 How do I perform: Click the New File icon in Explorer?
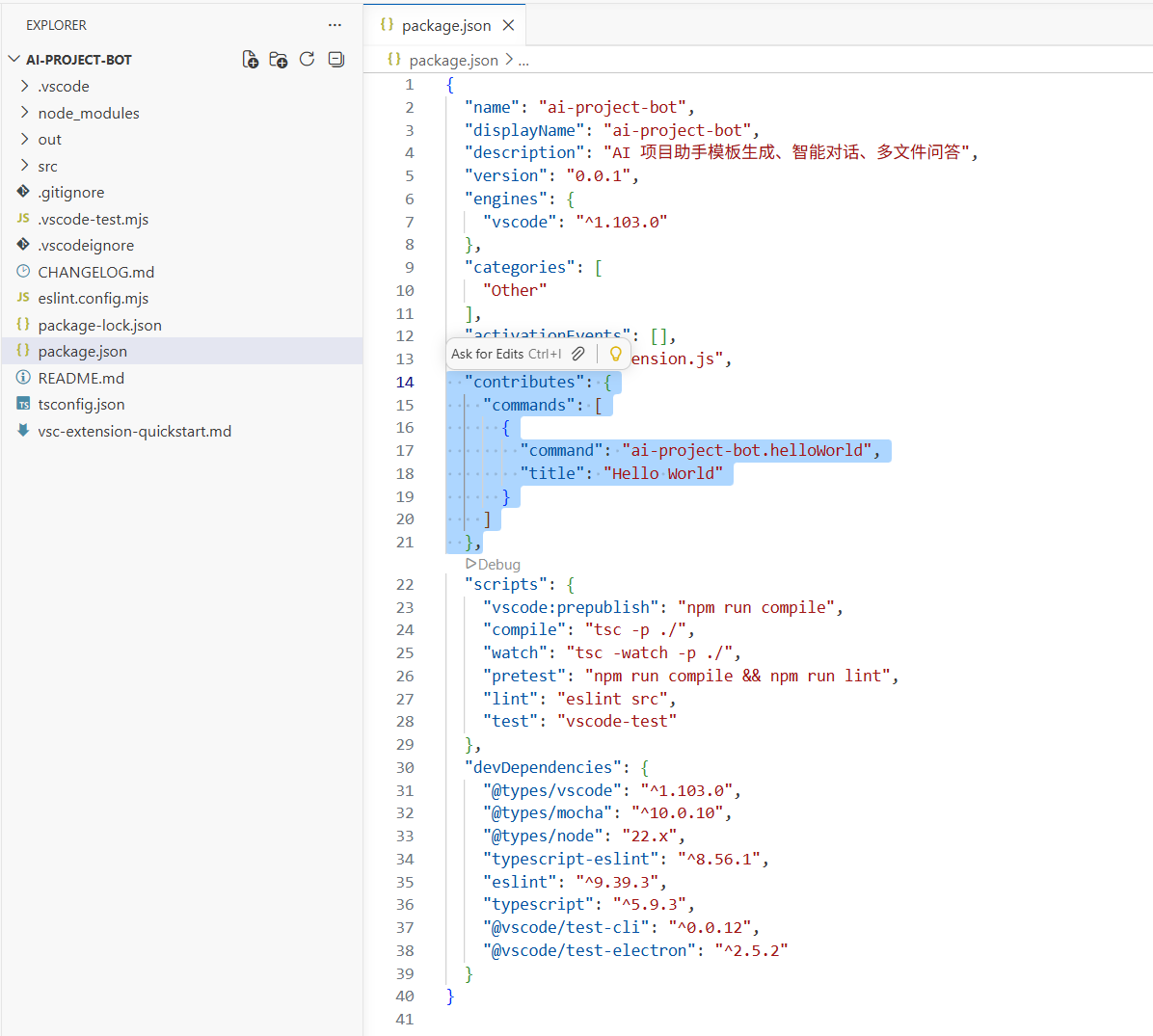250,59
